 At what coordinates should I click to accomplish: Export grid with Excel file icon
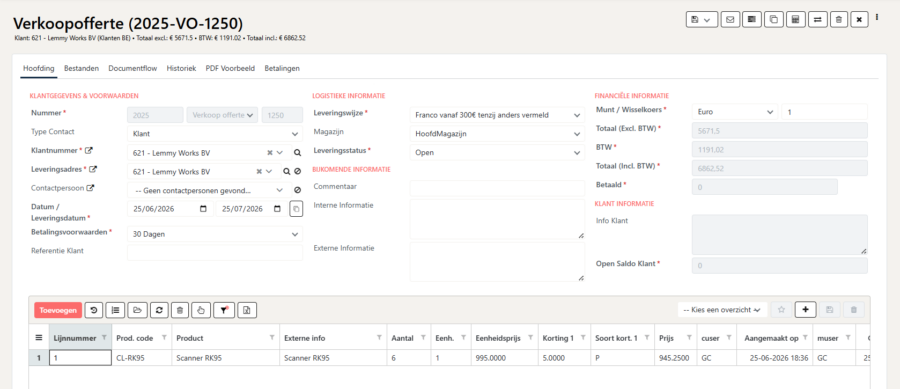246,310
